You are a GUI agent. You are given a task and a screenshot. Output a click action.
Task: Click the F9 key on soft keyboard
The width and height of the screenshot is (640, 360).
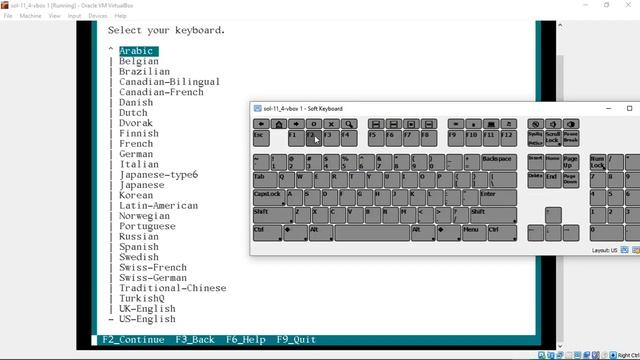coord(456,138)
